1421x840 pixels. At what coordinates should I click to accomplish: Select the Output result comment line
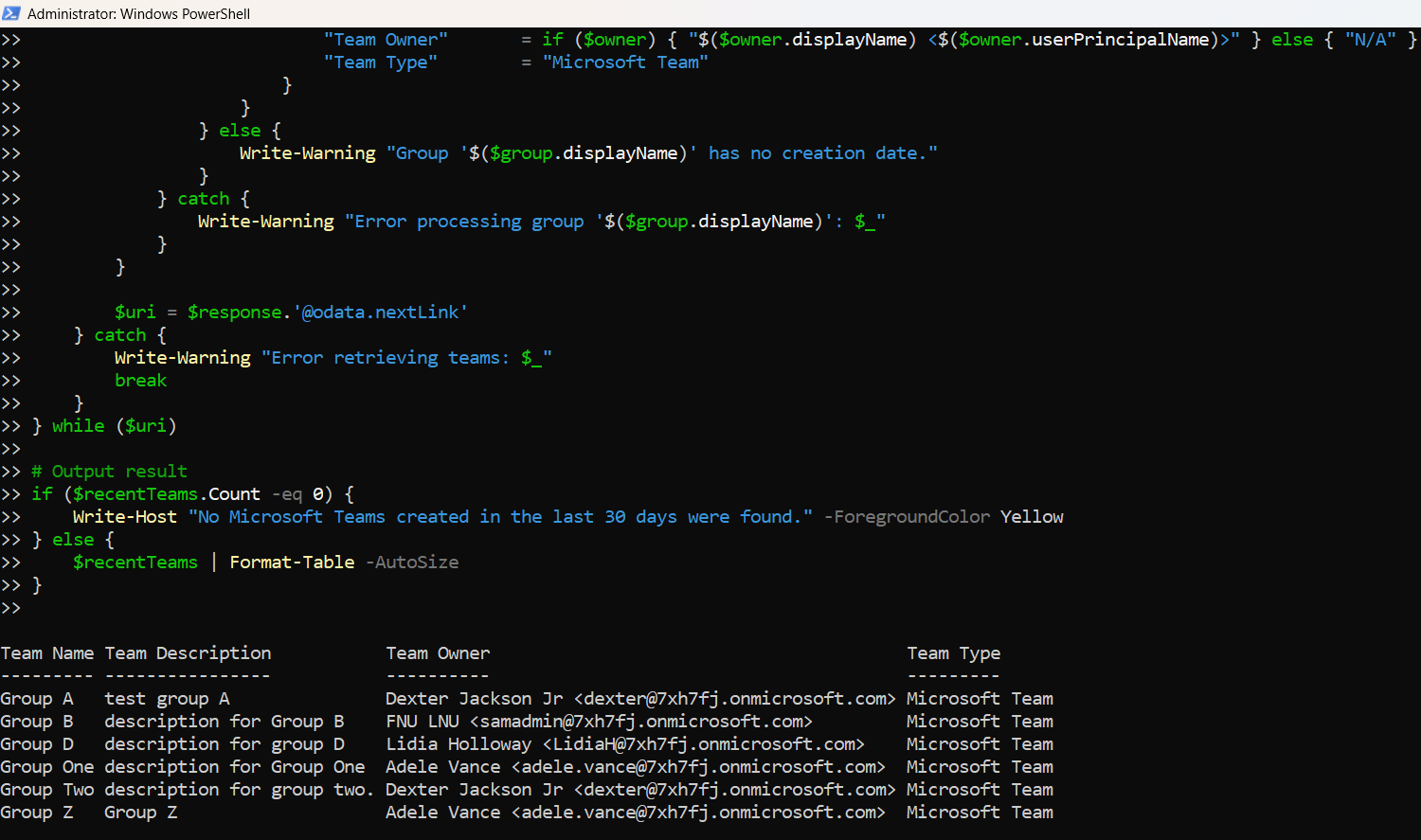tap(109, 471)
